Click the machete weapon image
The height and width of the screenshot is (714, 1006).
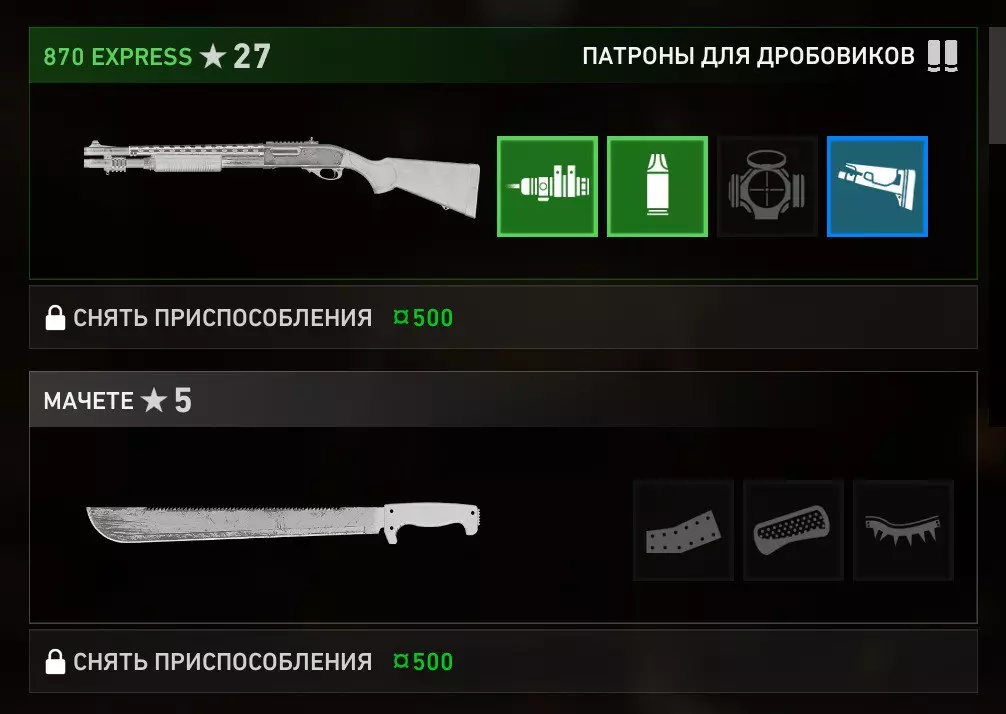coord(283,523)
